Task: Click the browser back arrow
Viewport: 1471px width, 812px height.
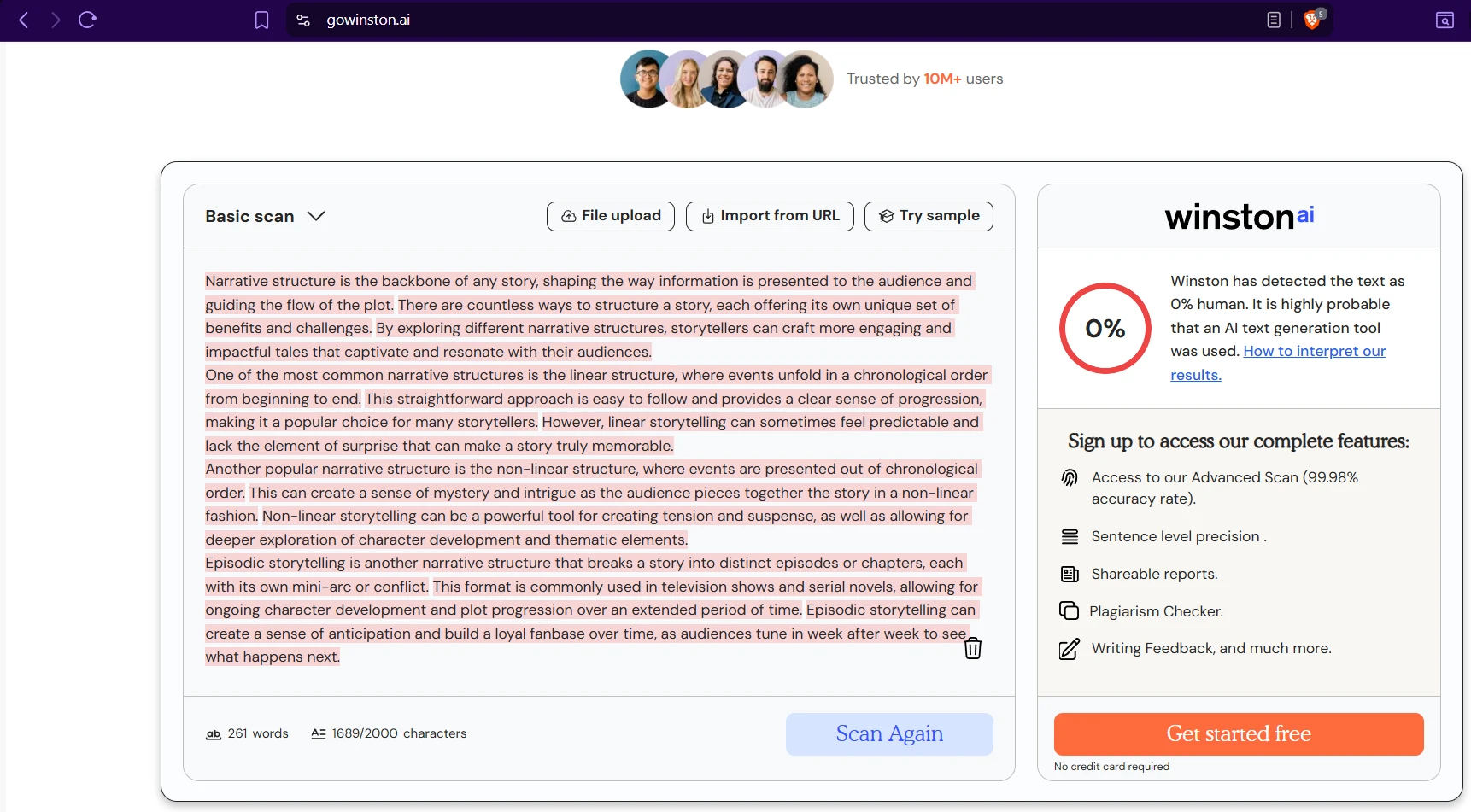Action: [24, 20]
